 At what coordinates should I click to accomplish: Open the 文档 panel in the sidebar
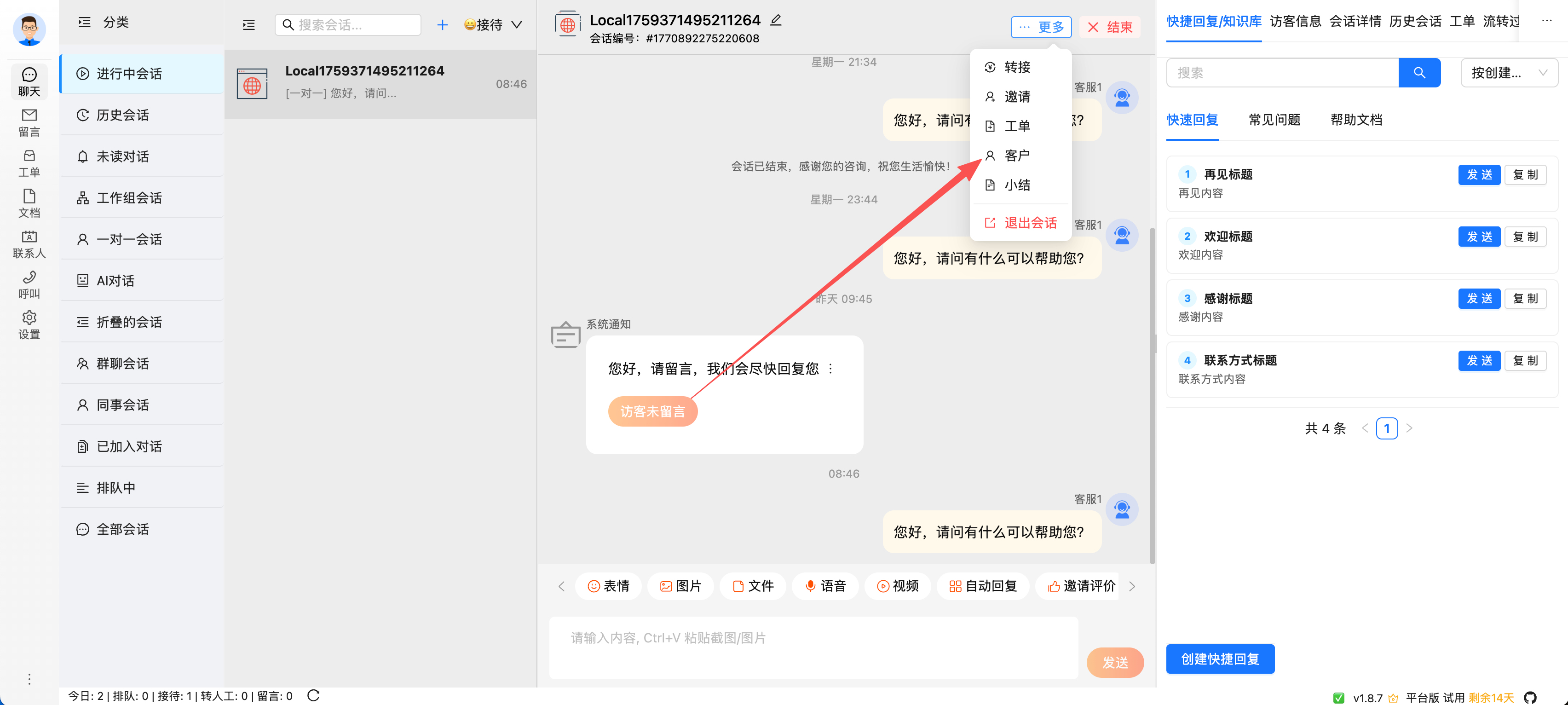click(29, 204)
